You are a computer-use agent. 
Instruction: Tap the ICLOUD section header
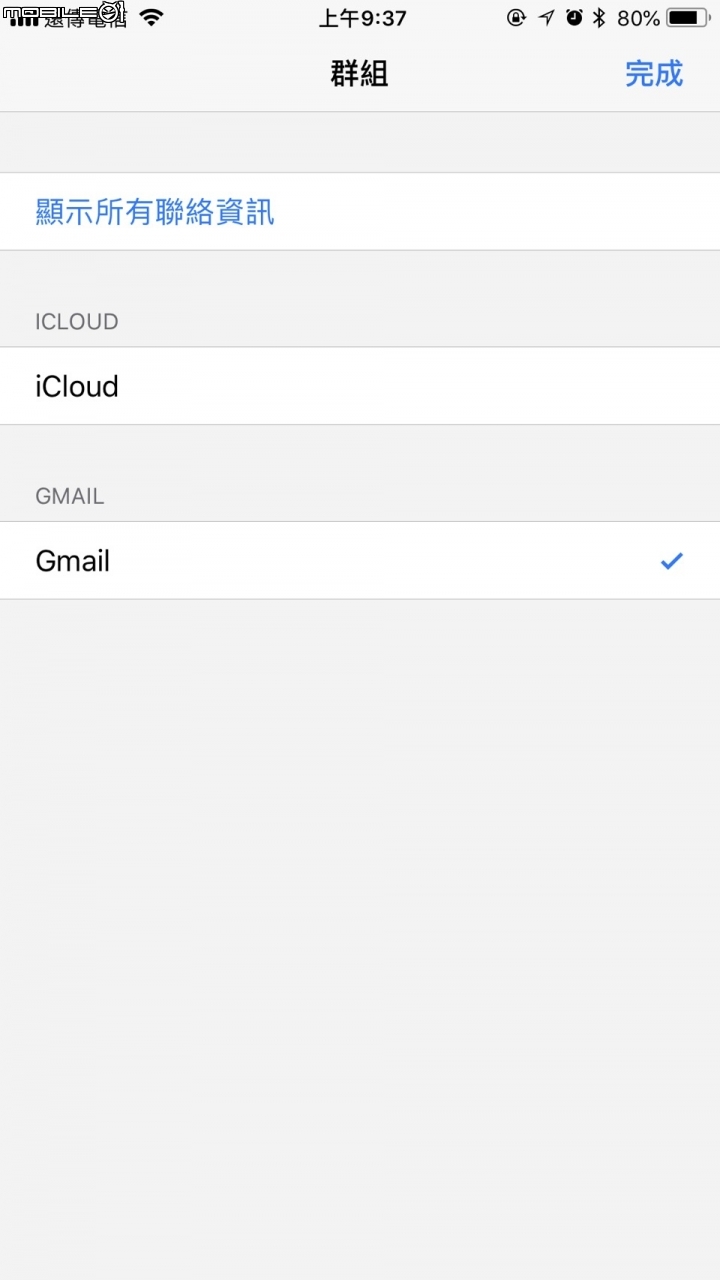[77, 322]
